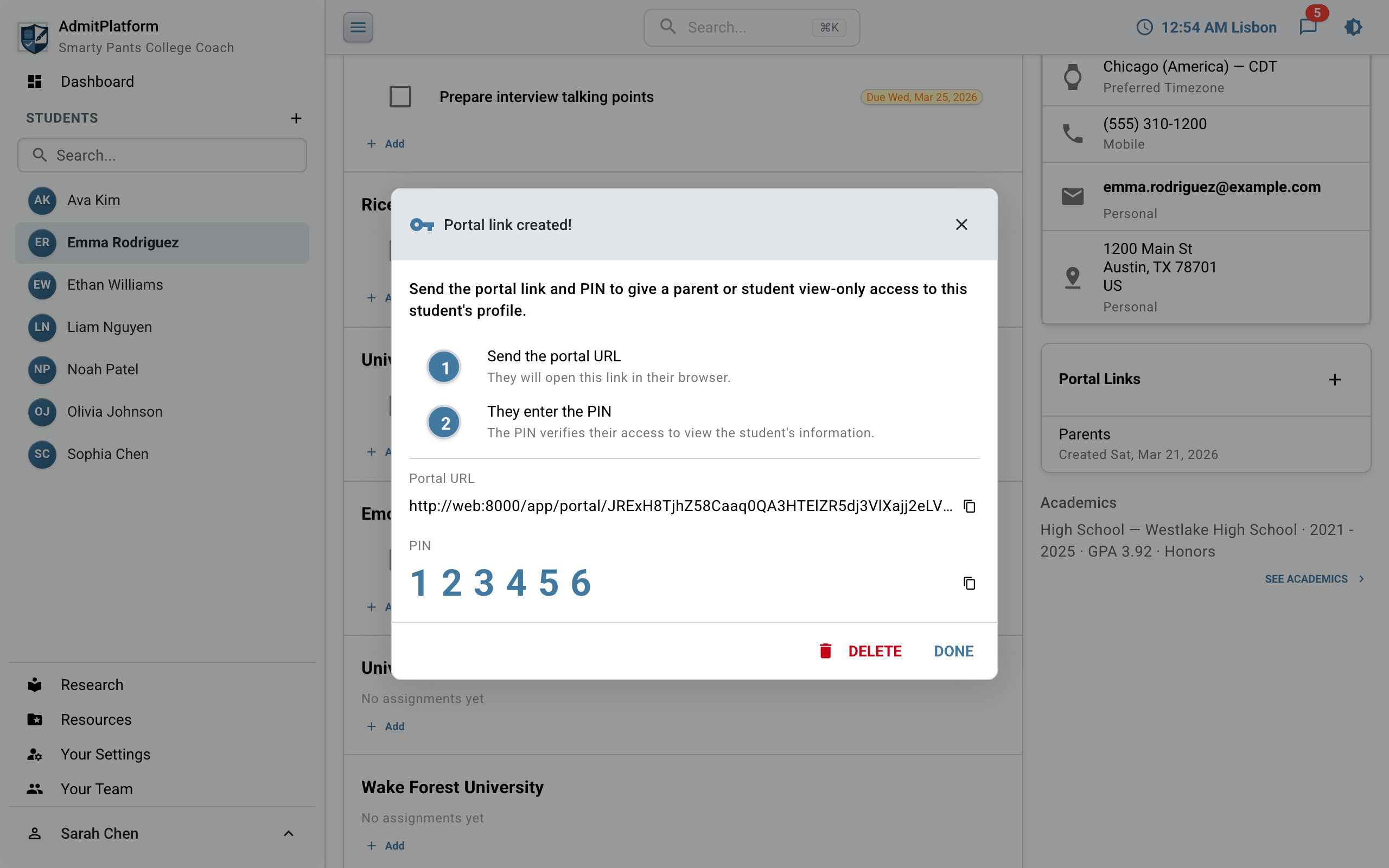Copy the portal URL to clipboard
1389x868 pixels.
coord(969,506)
